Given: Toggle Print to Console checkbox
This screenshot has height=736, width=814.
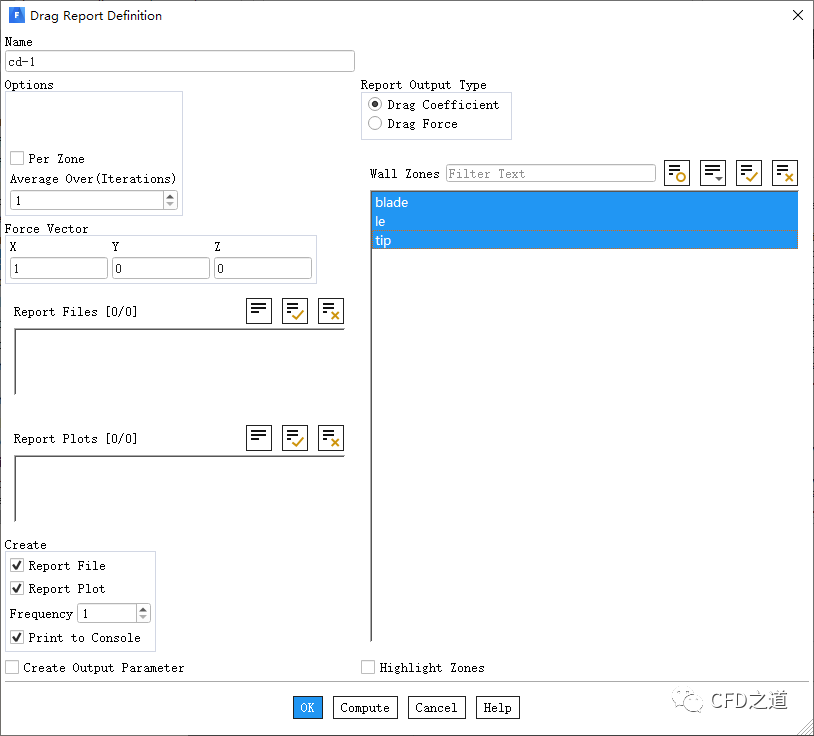Looking at the screenshot, I should [x=17, y=637].
